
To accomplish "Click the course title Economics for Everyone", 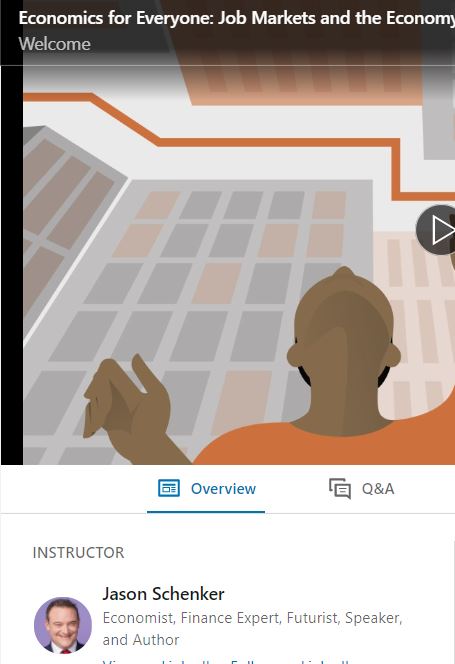I will click(236, 18).
